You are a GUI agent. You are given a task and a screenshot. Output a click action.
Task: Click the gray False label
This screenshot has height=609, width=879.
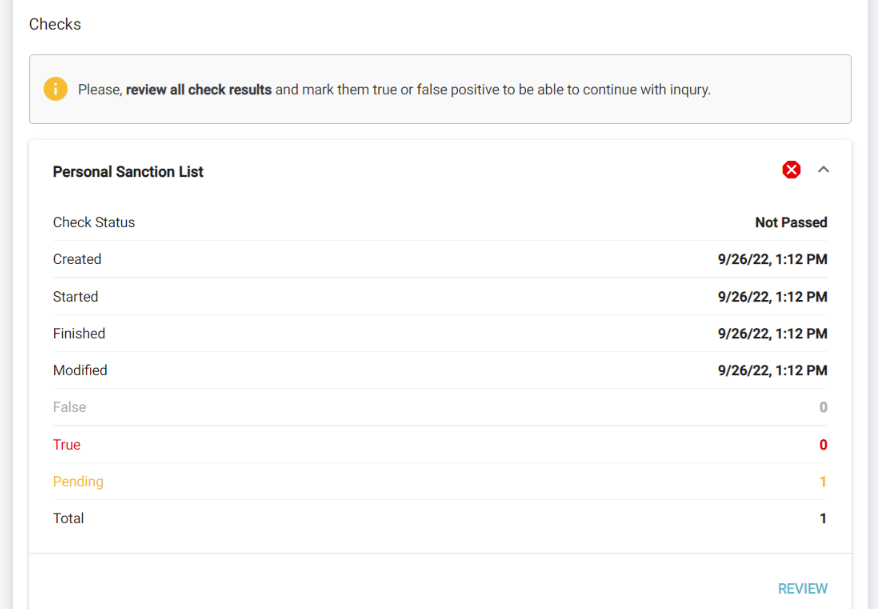[x=70, y=408]
